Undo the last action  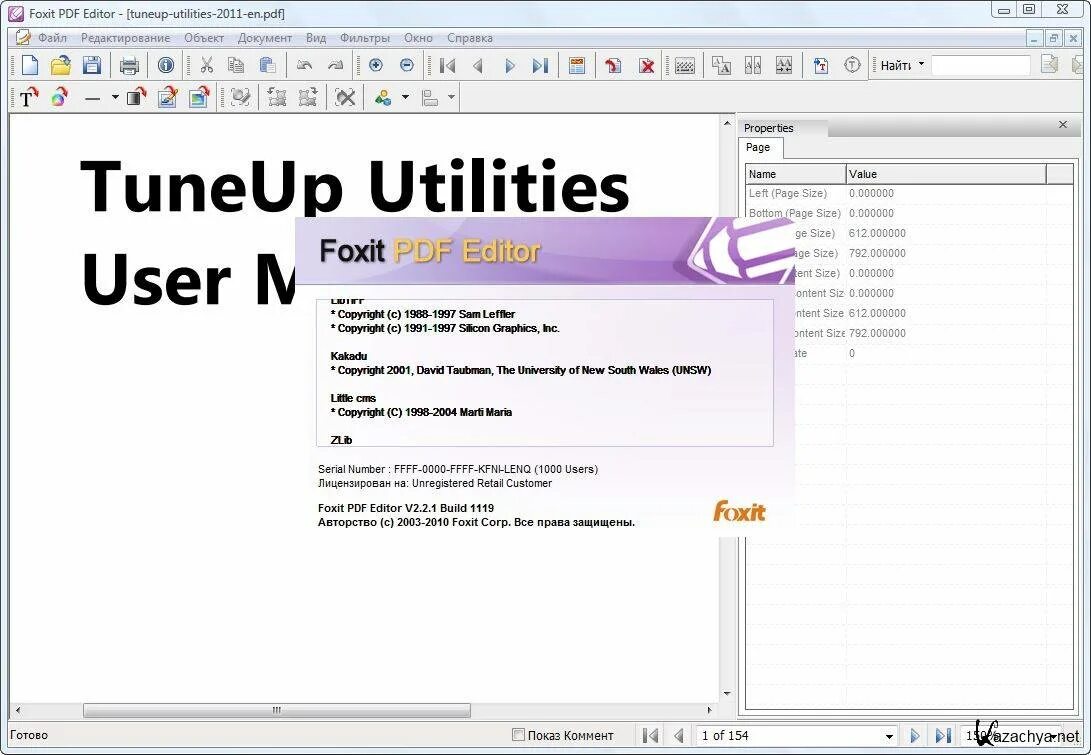tap(304, 65)
